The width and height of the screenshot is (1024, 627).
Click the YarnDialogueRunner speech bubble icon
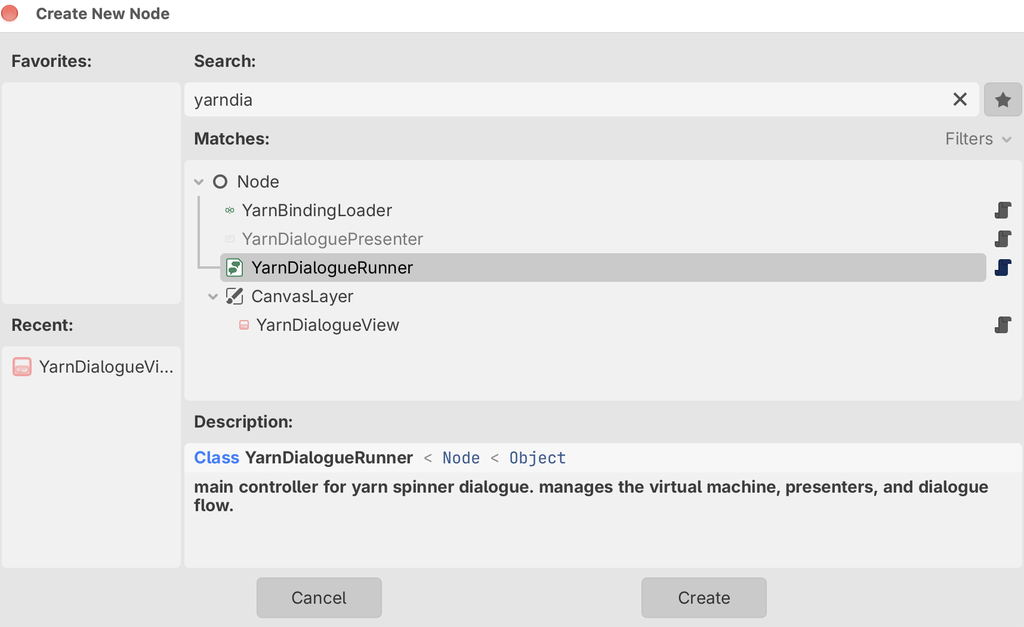coord(234,268)
